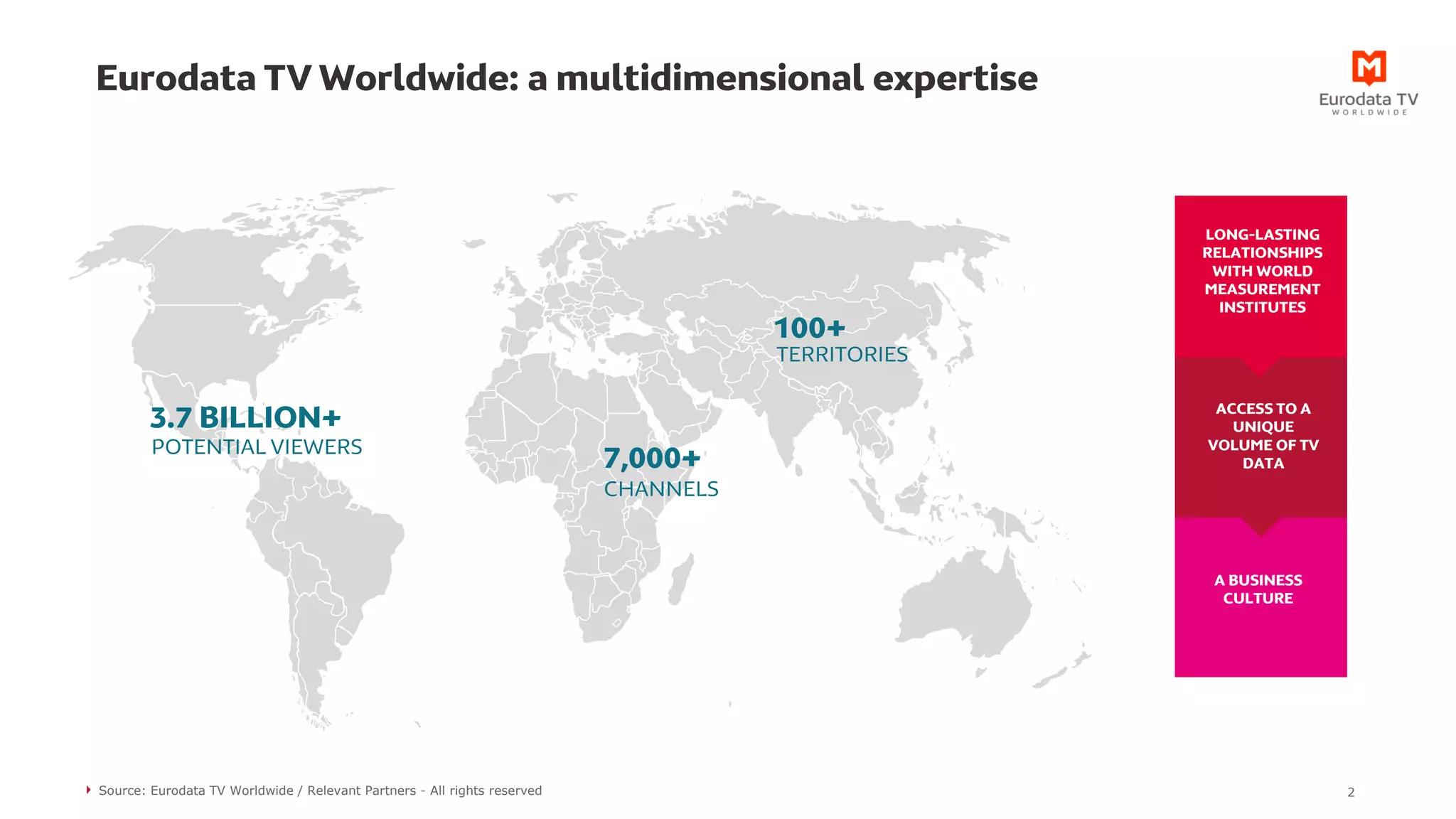
Task: Click the 100+ statistic number
Action: 810,328
